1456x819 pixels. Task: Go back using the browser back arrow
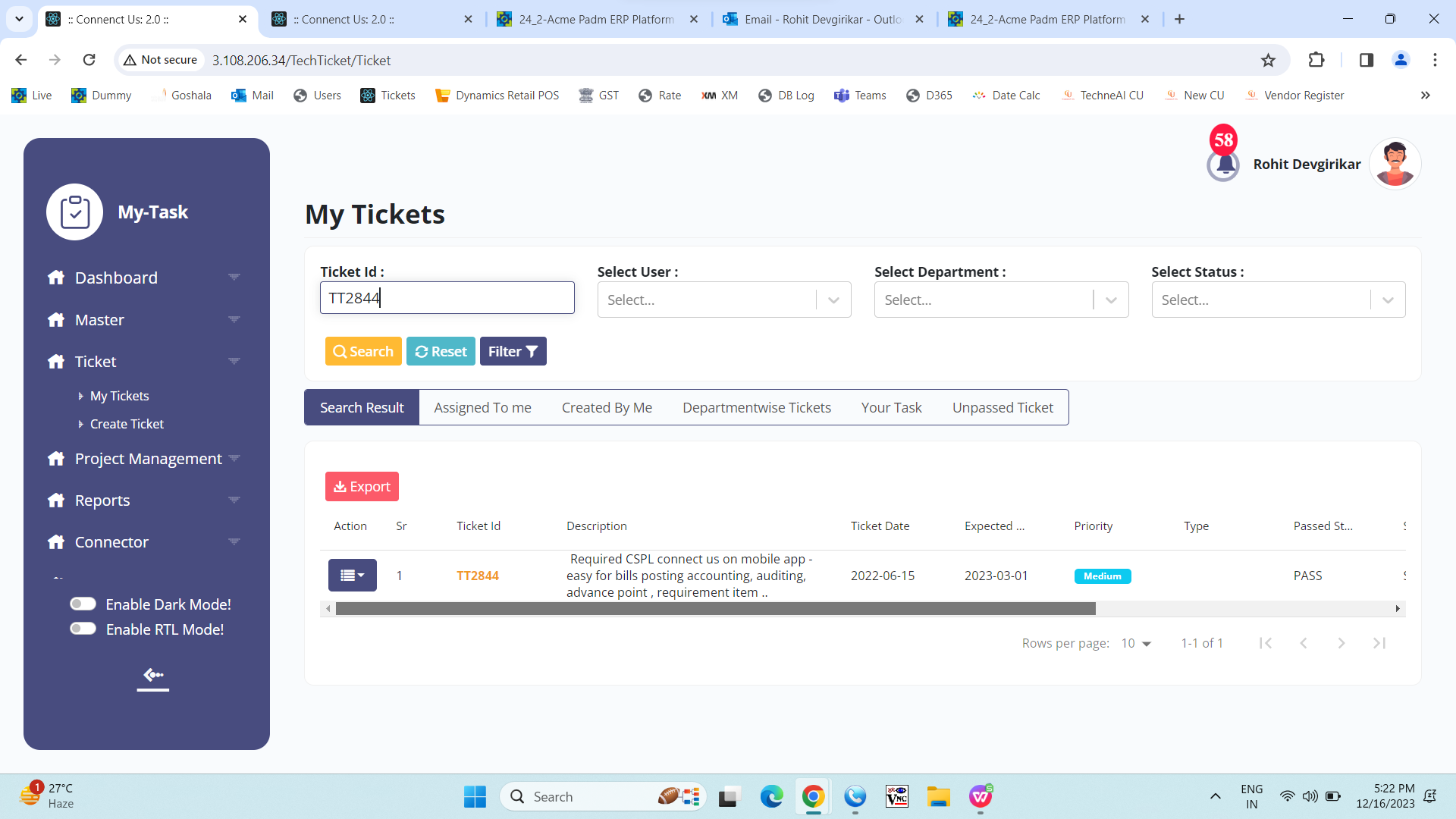click(21, 60)
